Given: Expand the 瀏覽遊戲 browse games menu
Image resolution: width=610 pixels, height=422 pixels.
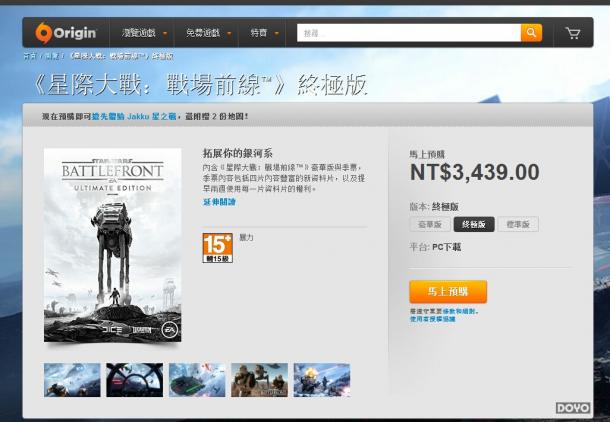Looking at the screenshot, I should tap(144, 33).
